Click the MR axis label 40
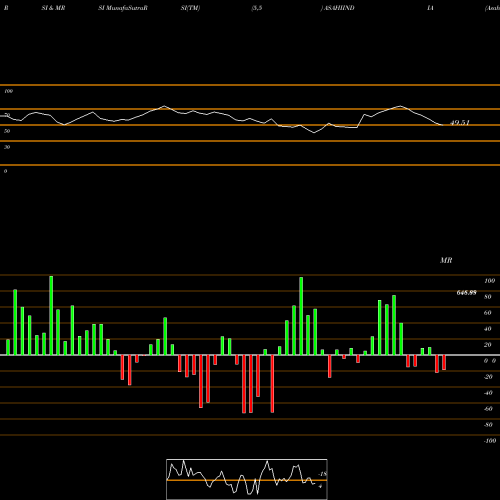The width and height of the screenshot is (500, 500). pyautogui.click(x=488, y=329)
